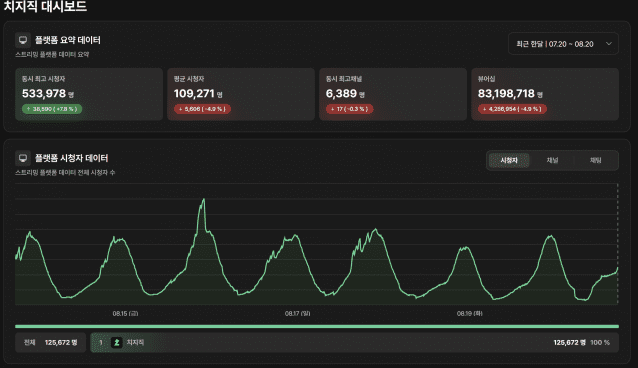
Task: Click the tallest peak of the viewer chart
Action: point(203,200)
